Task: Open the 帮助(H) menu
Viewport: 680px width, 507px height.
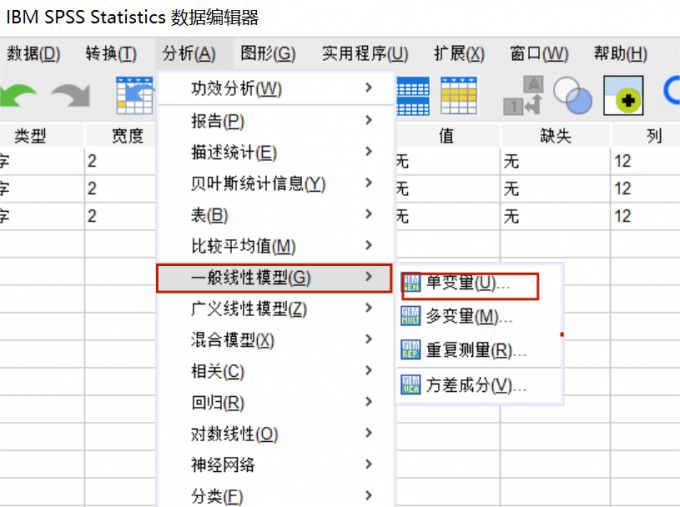Action: tap(621, 54)
